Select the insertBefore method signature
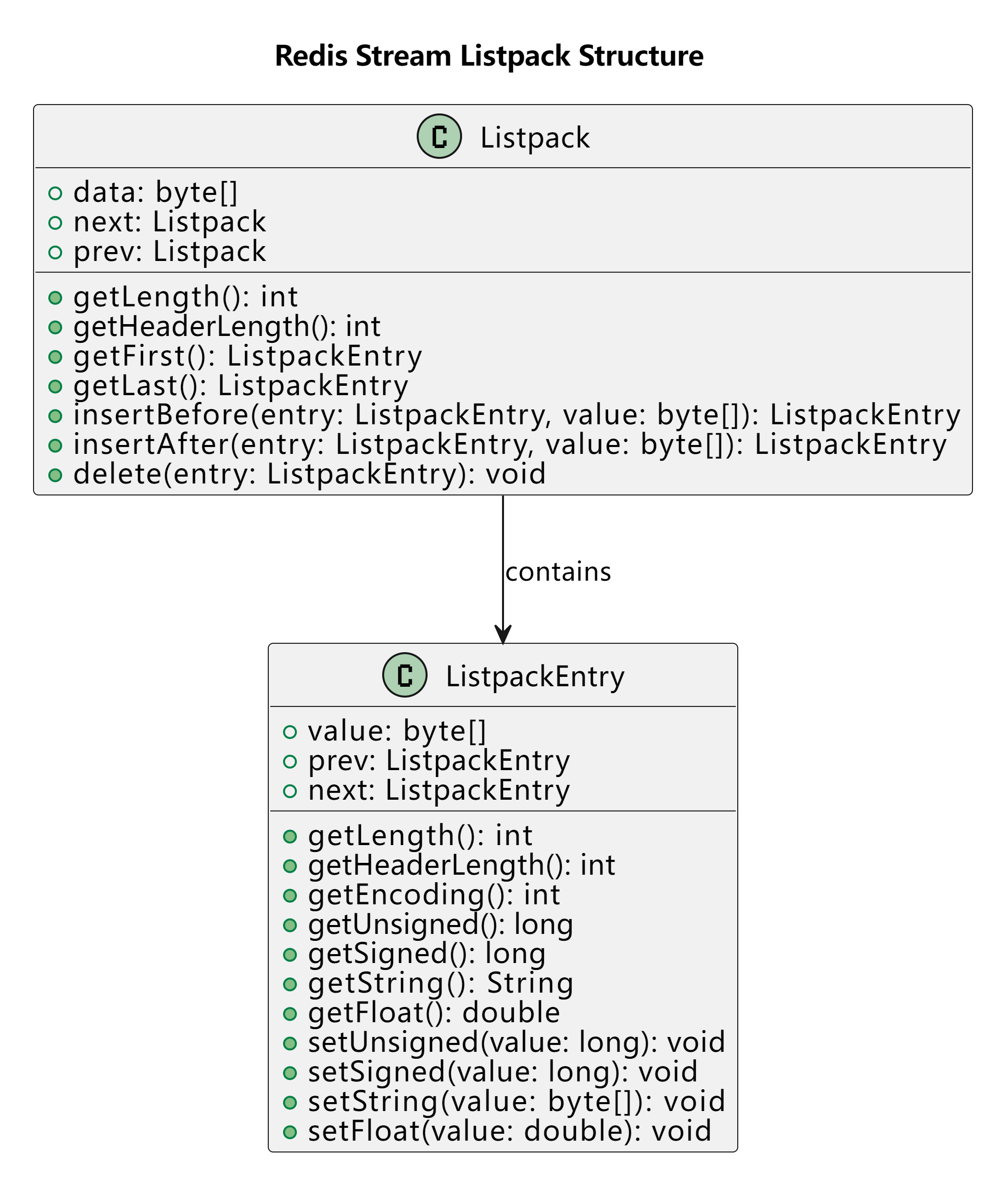 (x=517, y=415)
